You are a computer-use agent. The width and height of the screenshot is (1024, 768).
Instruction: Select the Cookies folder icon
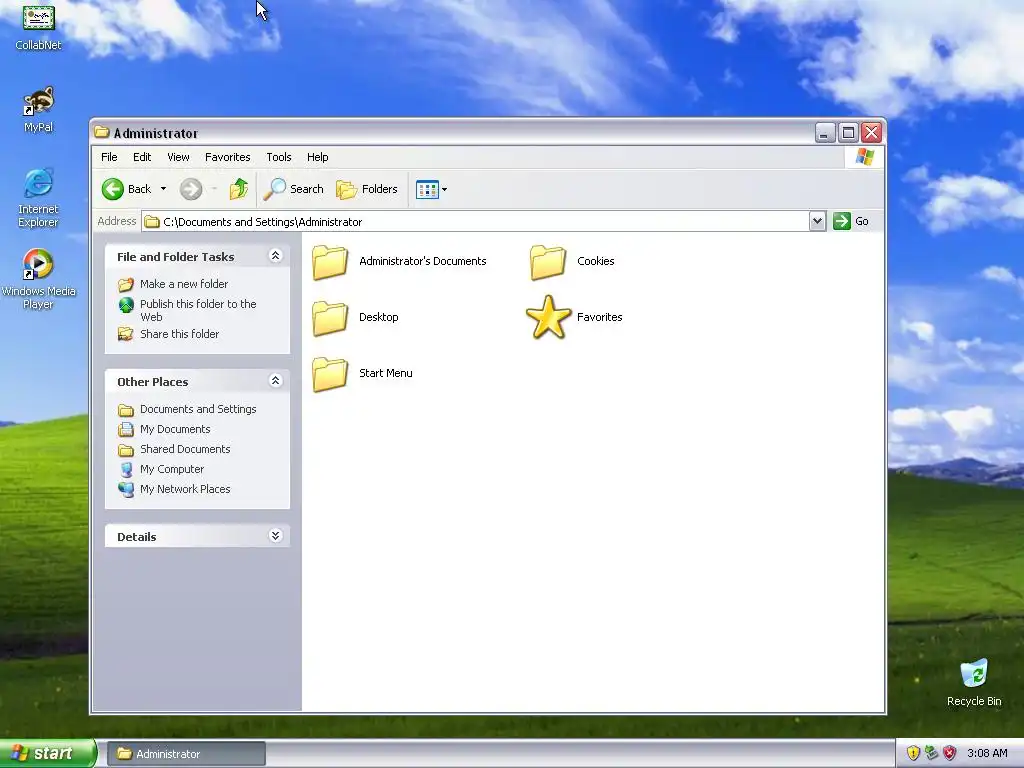pos(547,262)
